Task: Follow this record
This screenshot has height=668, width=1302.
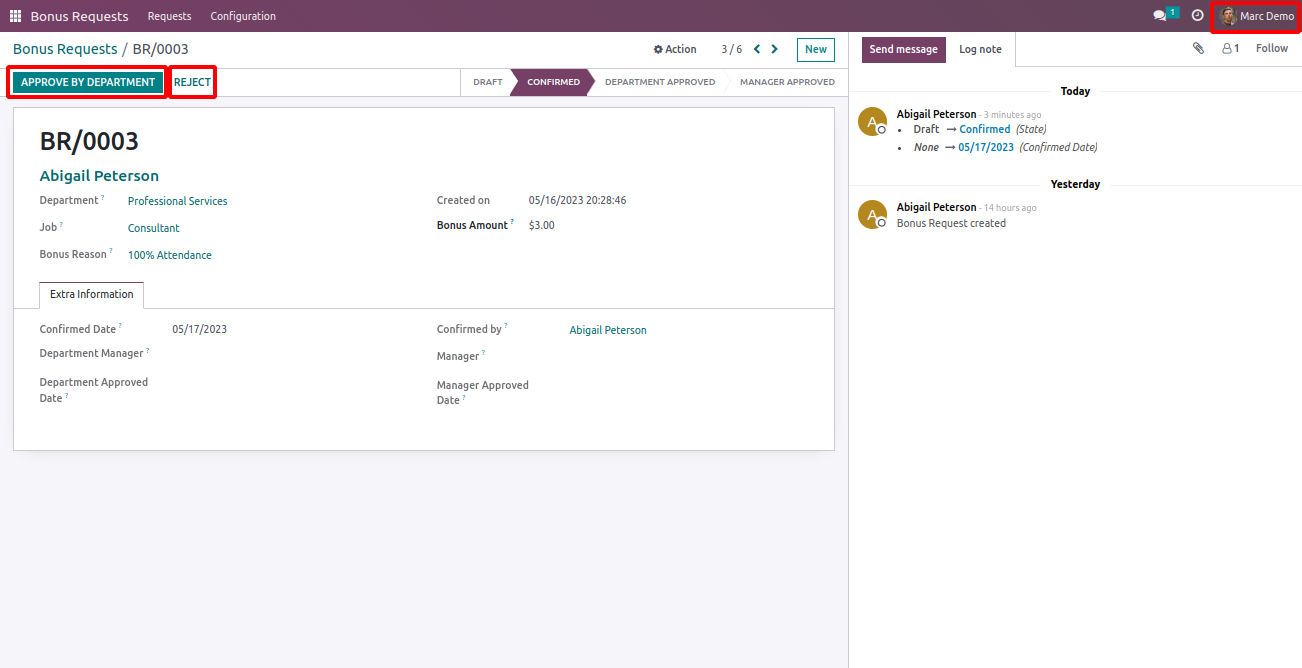Action: click(x=1272, y=48)
